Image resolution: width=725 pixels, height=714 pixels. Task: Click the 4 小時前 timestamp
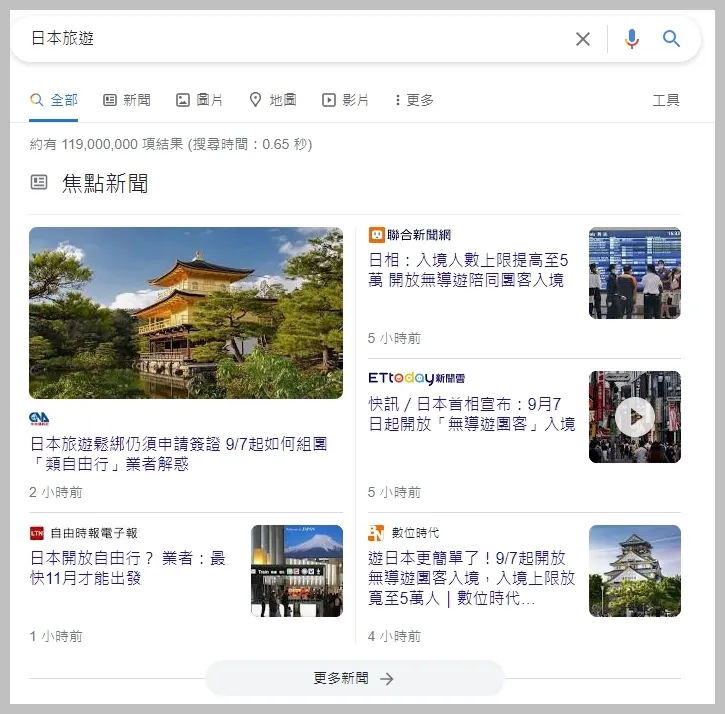point(394,636)
